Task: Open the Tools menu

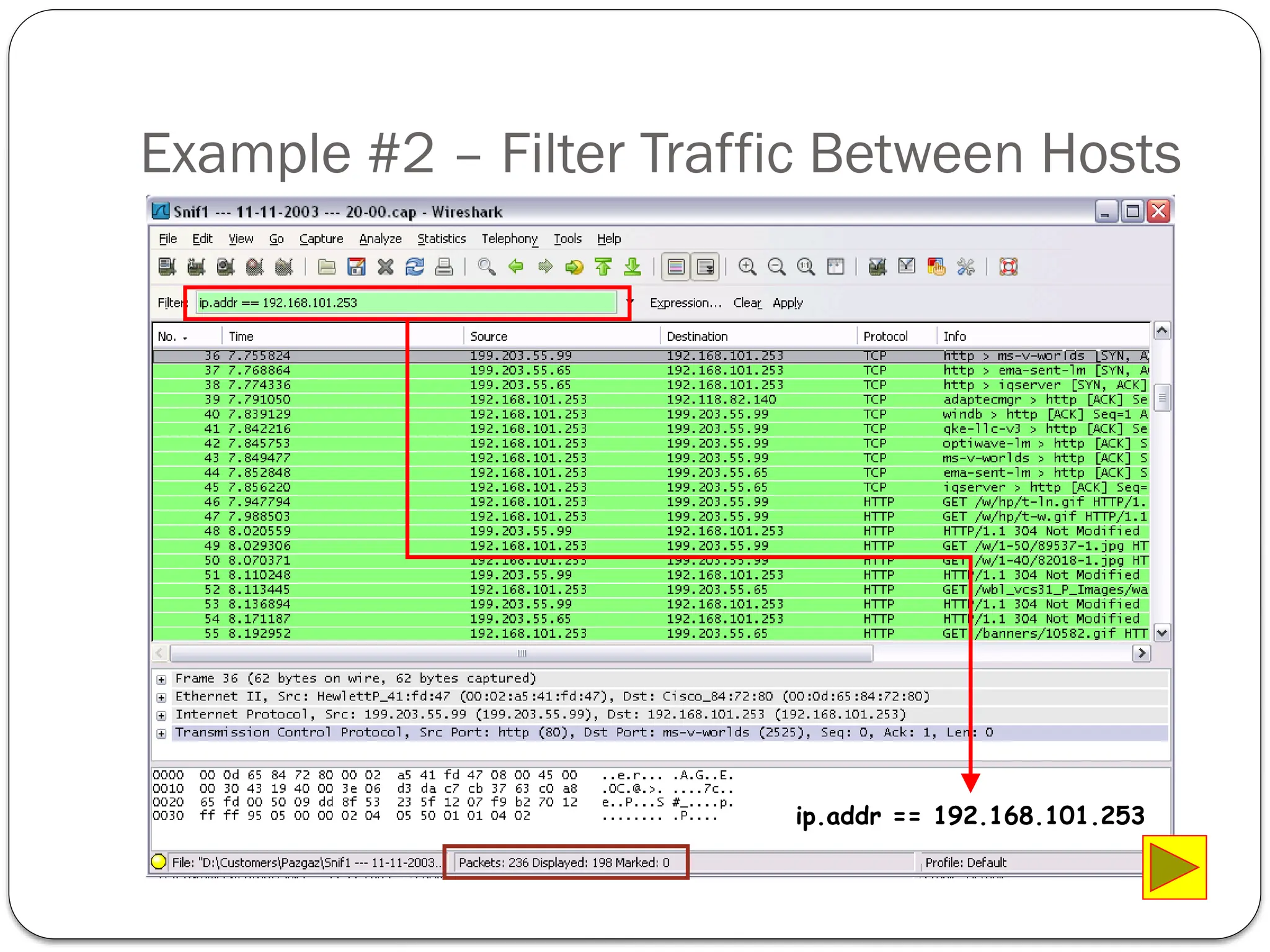Action: pyautogui.click(x=567, y=239)
